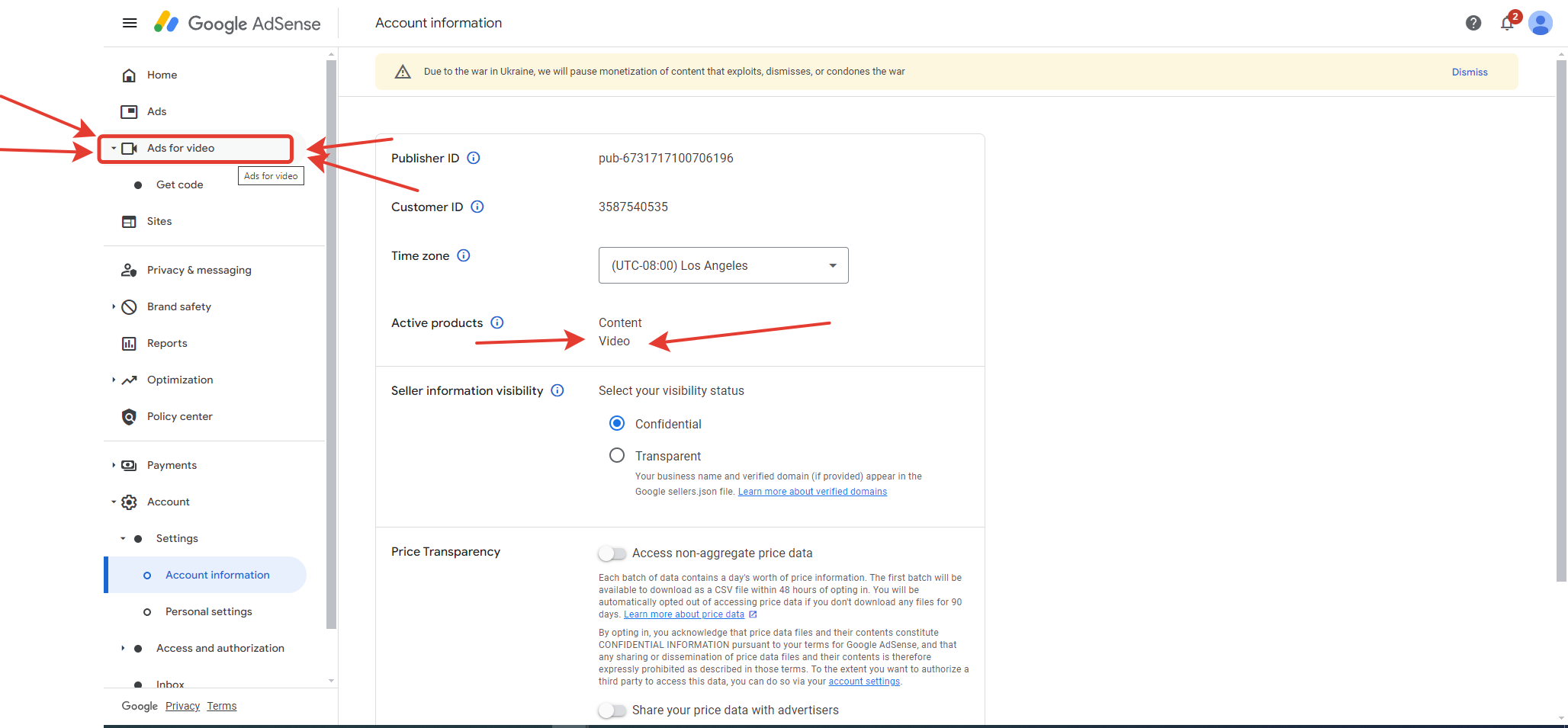This screenshot has width=1568, height=728.
Task: Click the Policy center shield icon
Action: tap(129, 416)
